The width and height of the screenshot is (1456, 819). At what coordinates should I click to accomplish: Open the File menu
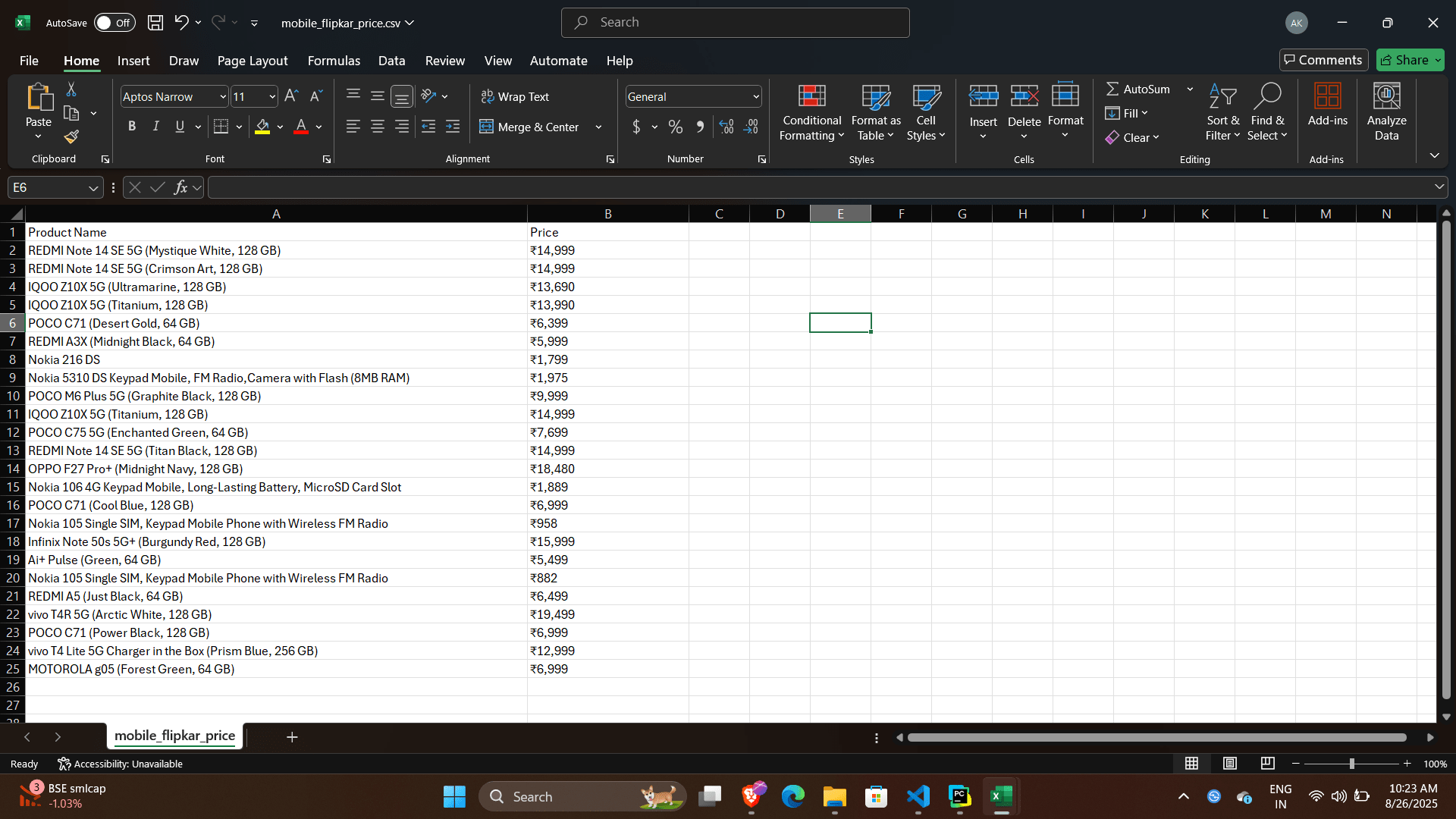coord(29,61)
